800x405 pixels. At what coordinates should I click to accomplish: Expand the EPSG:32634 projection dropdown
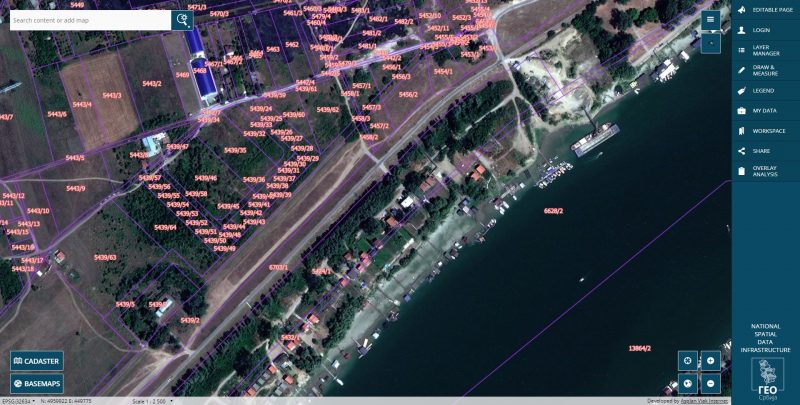(x=18, y=401)
